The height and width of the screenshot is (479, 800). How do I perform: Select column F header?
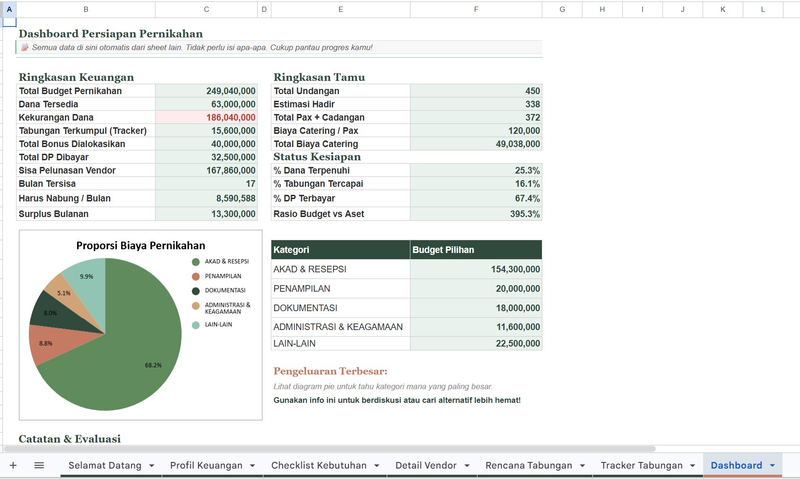(x=476, y=9)
